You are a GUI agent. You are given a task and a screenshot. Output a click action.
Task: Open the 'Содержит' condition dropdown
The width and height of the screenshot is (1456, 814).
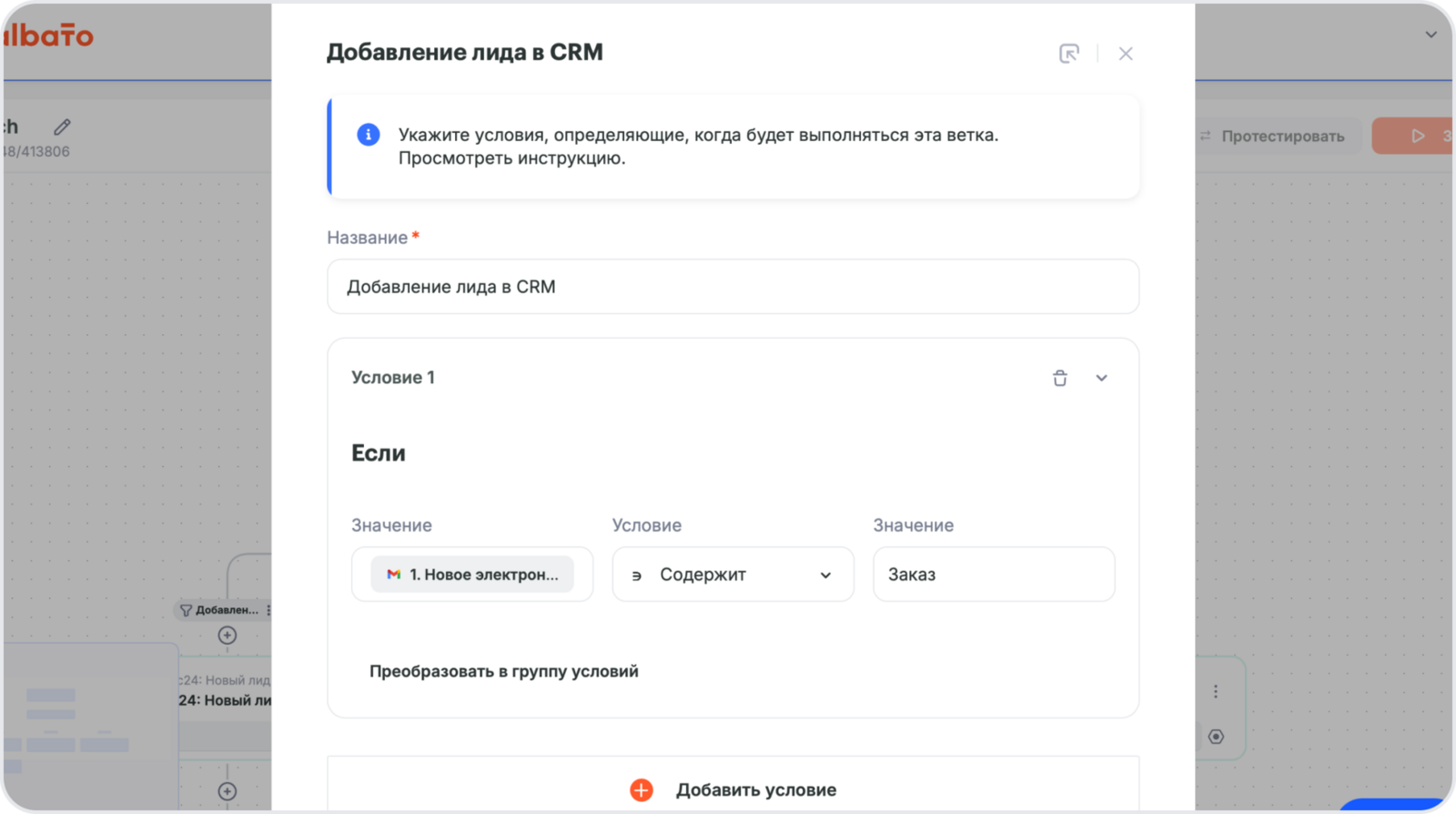(x=733, y=575)
